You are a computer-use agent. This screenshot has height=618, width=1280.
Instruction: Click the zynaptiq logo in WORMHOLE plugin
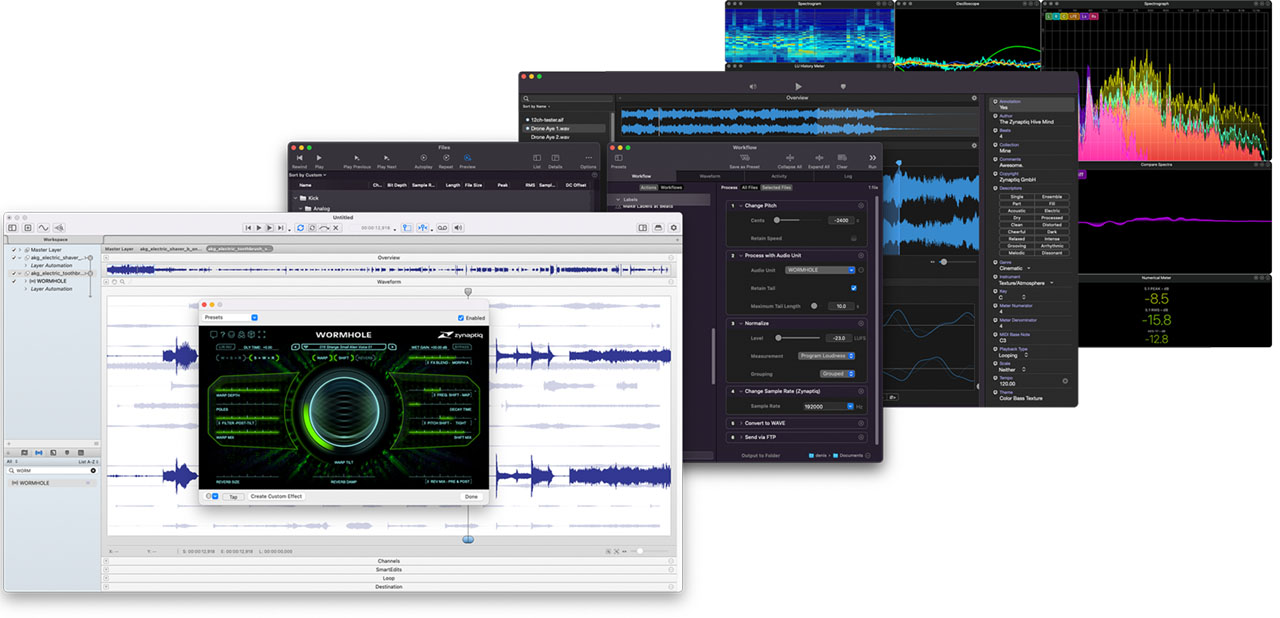point(458,334)
